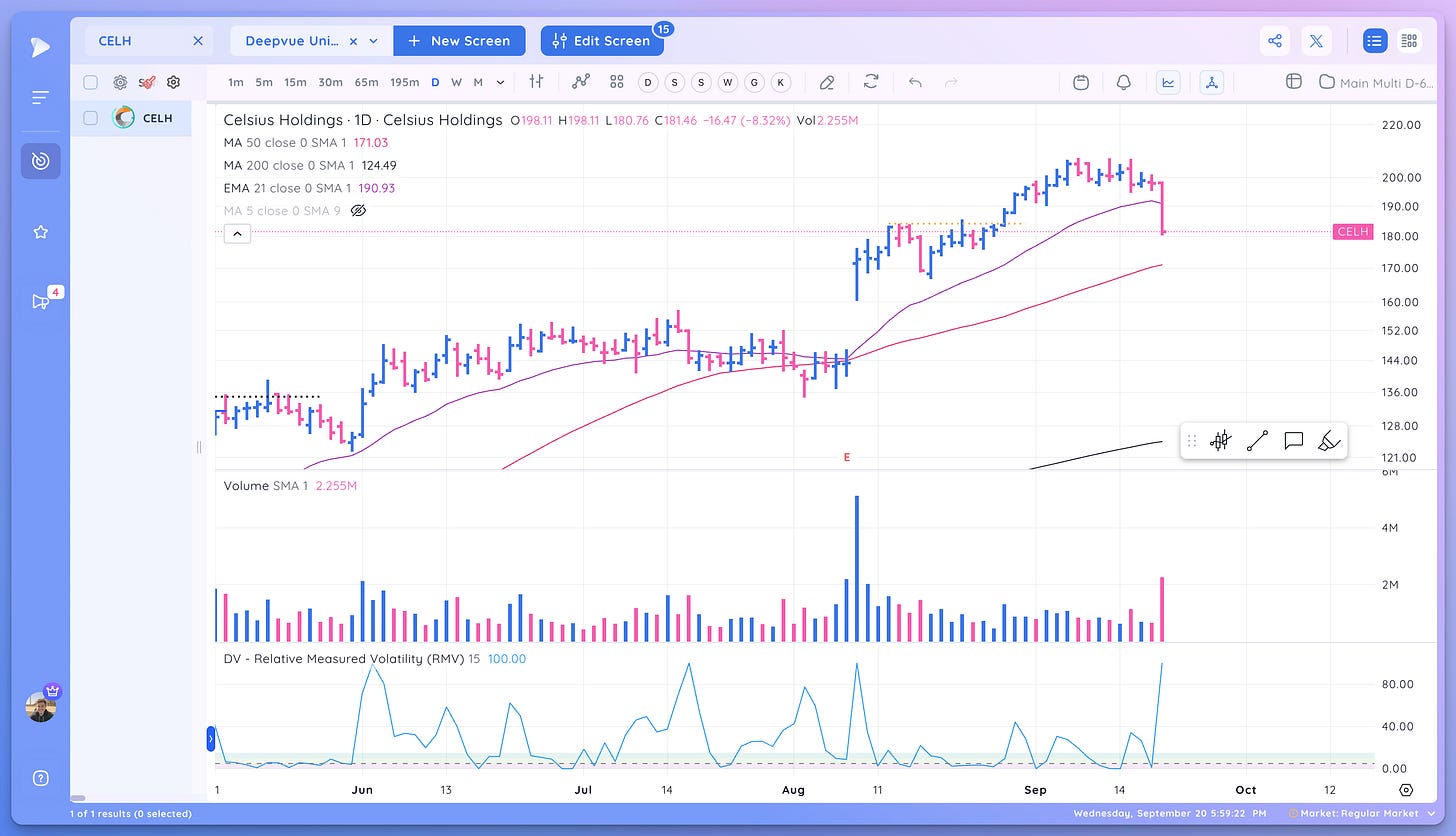Click the line study chart icon
Viewport: 1456px width, 836px height.
point(580,82)
